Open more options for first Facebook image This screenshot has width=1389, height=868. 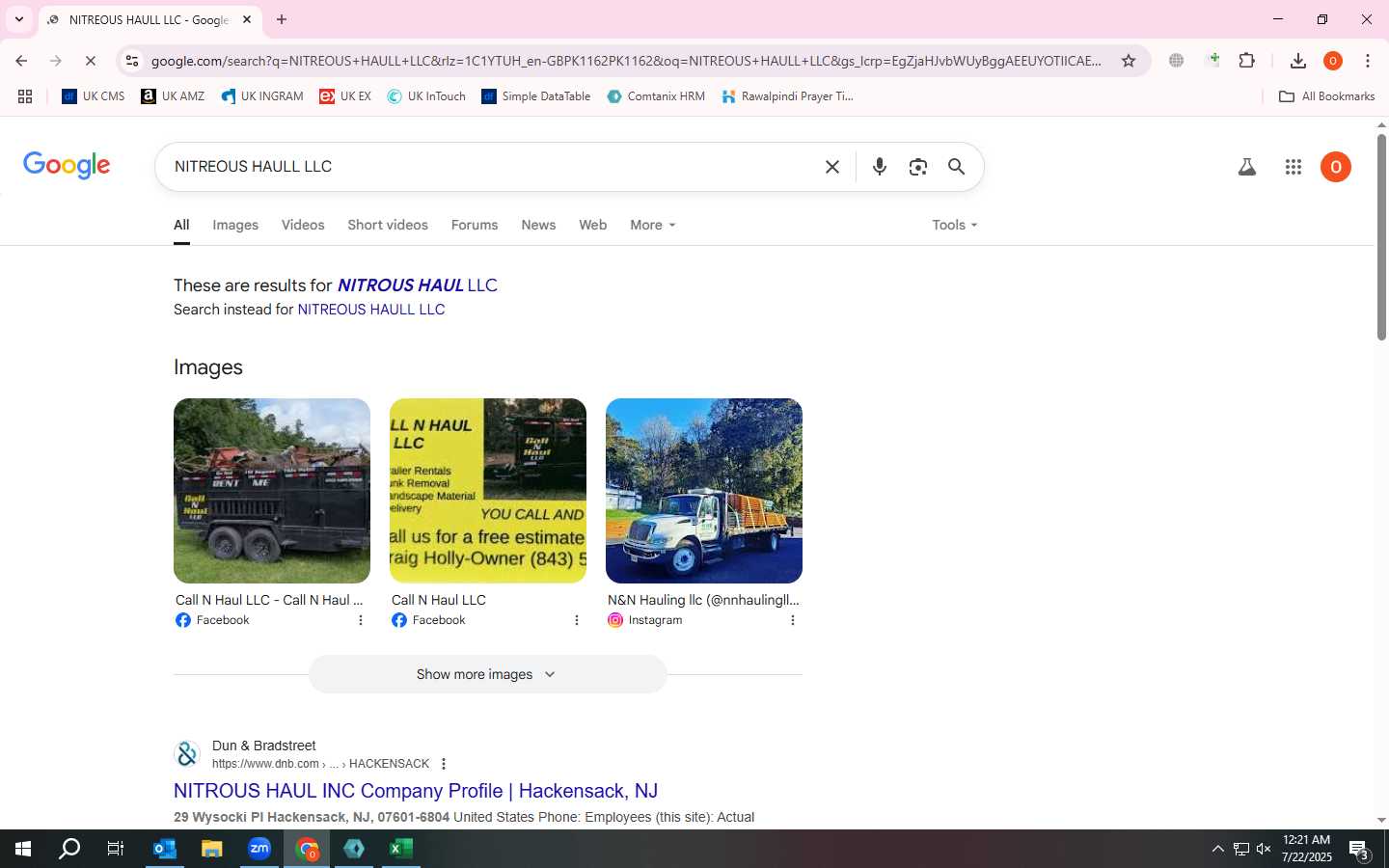[361, 620]
